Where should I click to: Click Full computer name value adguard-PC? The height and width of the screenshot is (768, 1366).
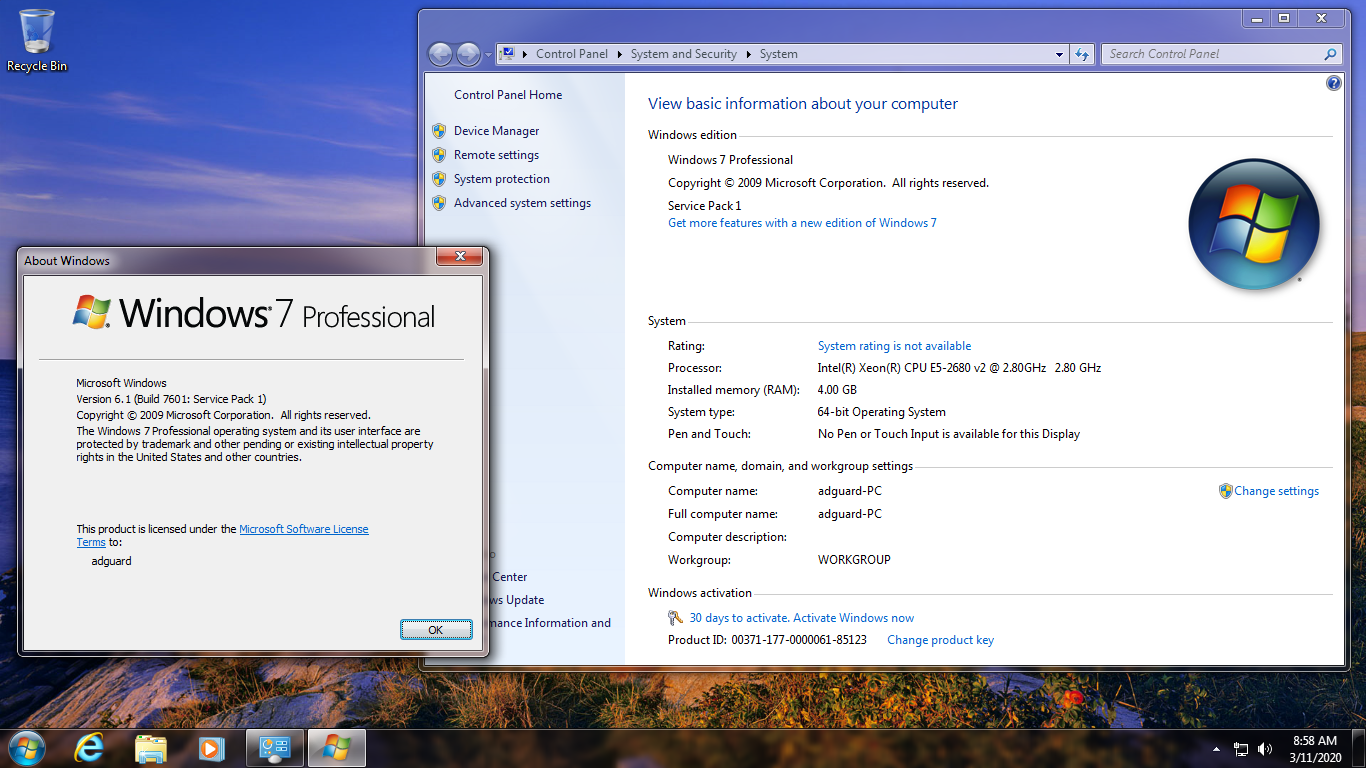point(850,514)
